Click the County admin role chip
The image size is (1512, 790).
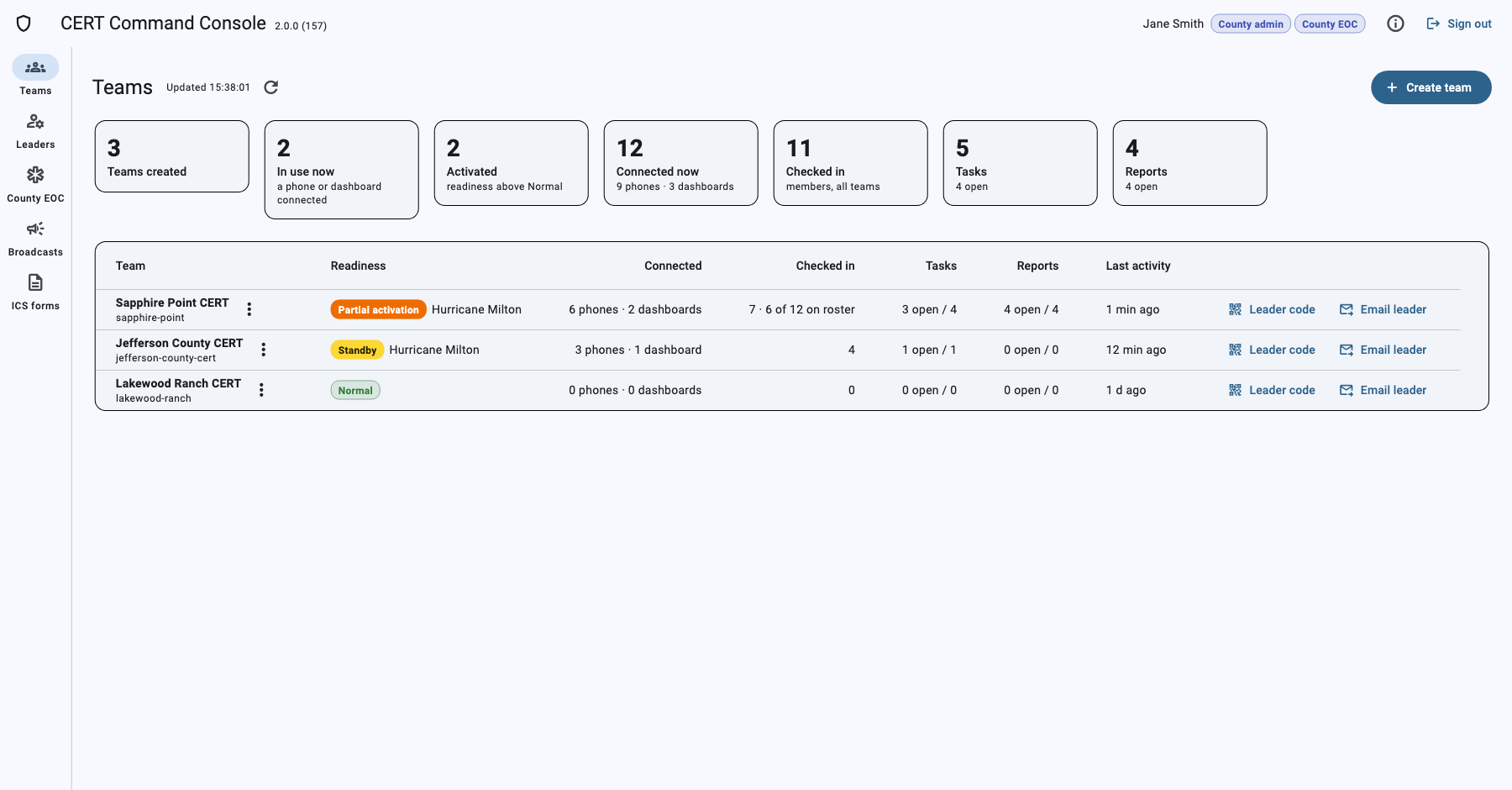click(x=1250, y=24)
